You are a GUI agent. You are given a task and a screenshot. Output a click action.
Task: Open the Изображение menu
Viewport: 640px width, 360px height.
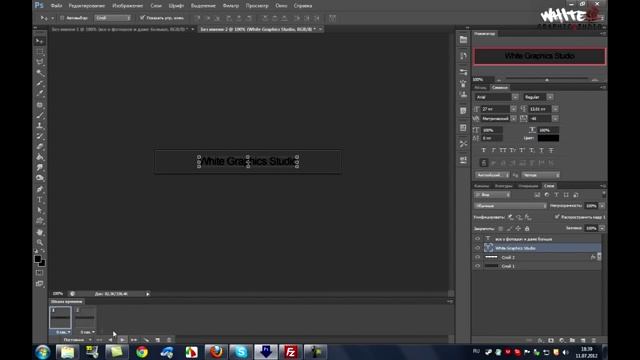pos(127,6)
